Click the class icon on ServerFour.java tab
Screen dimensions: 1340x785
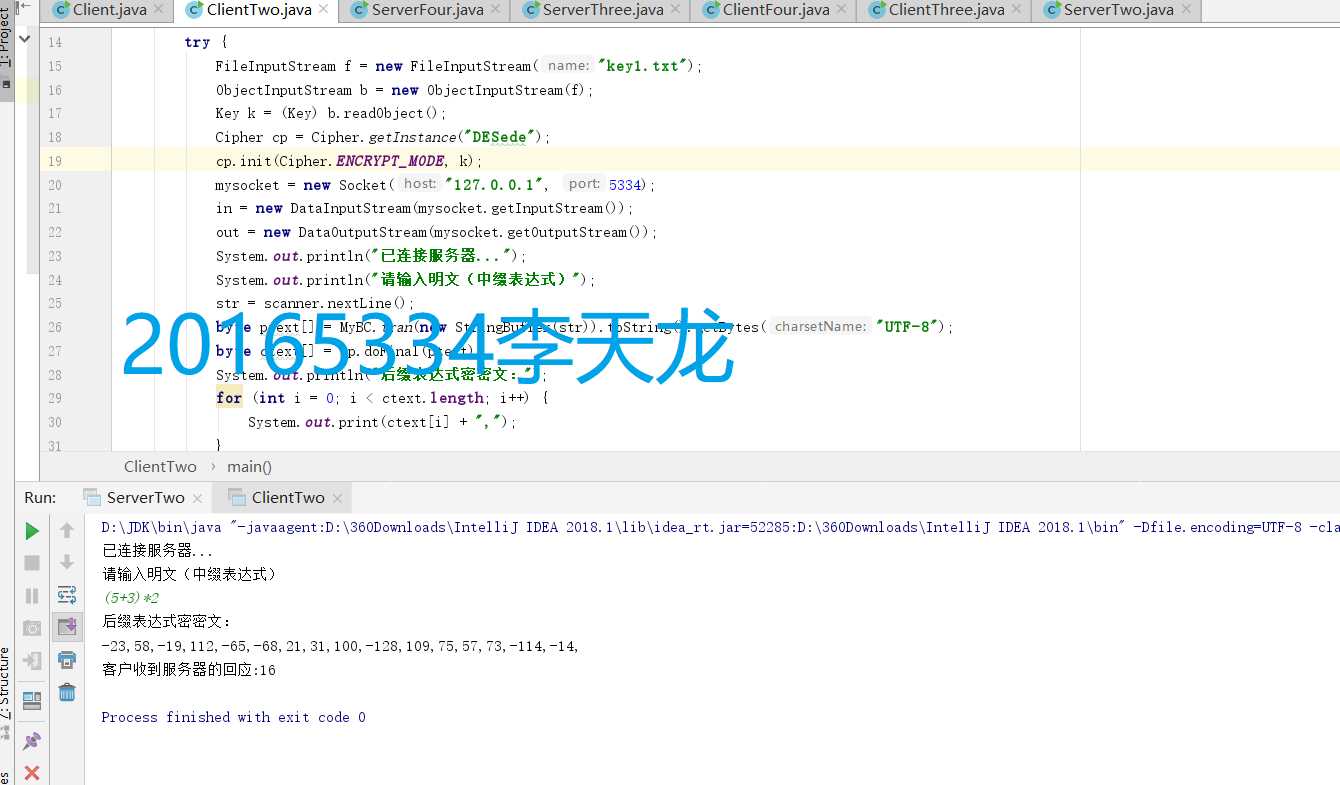click(360, 10)
